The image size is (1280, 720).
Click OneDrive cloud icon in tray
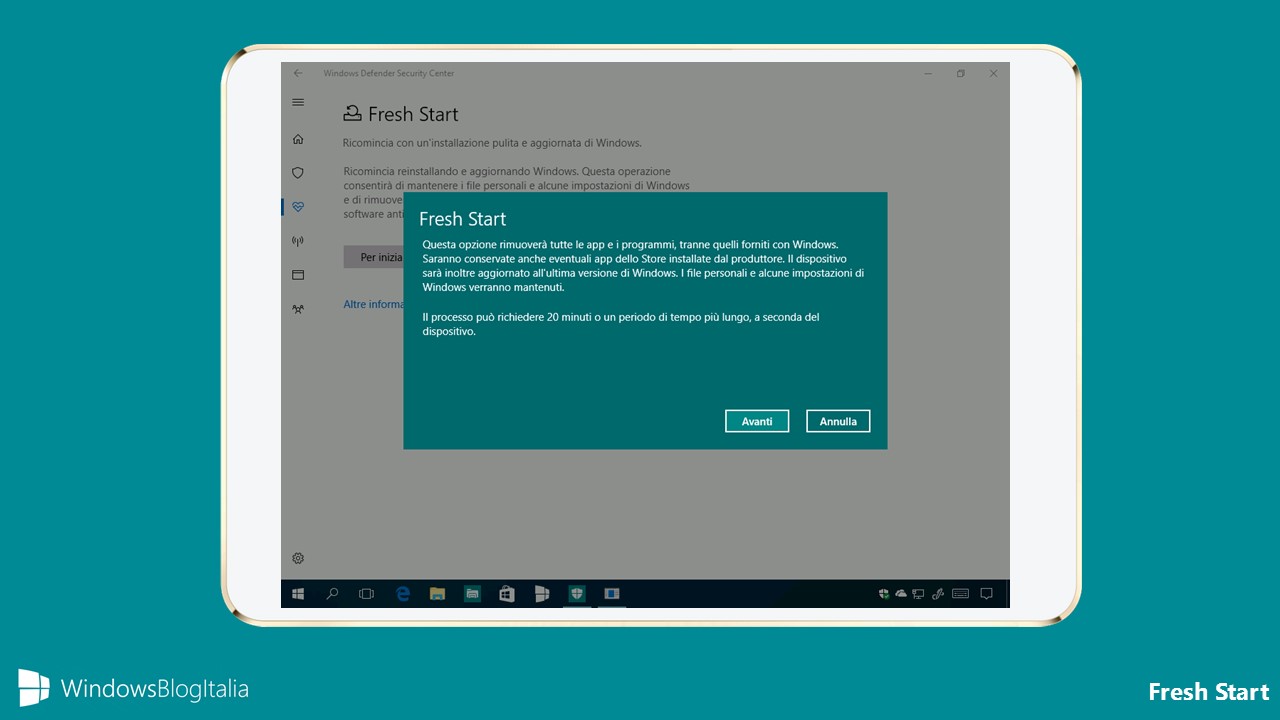pos(901,594)
